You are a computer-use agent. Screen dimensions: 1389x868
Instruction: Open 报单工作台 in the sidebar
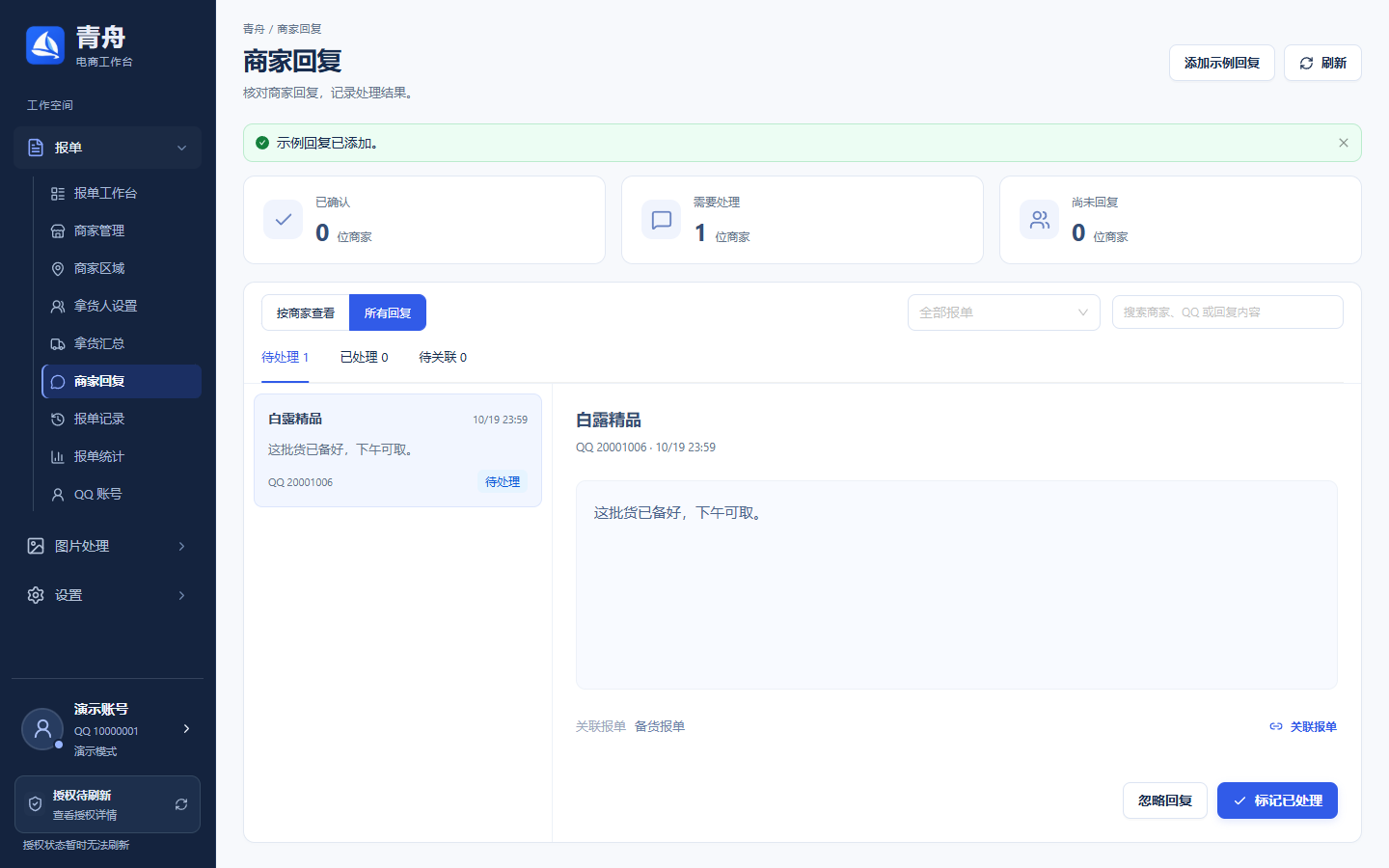click(122, 193)
